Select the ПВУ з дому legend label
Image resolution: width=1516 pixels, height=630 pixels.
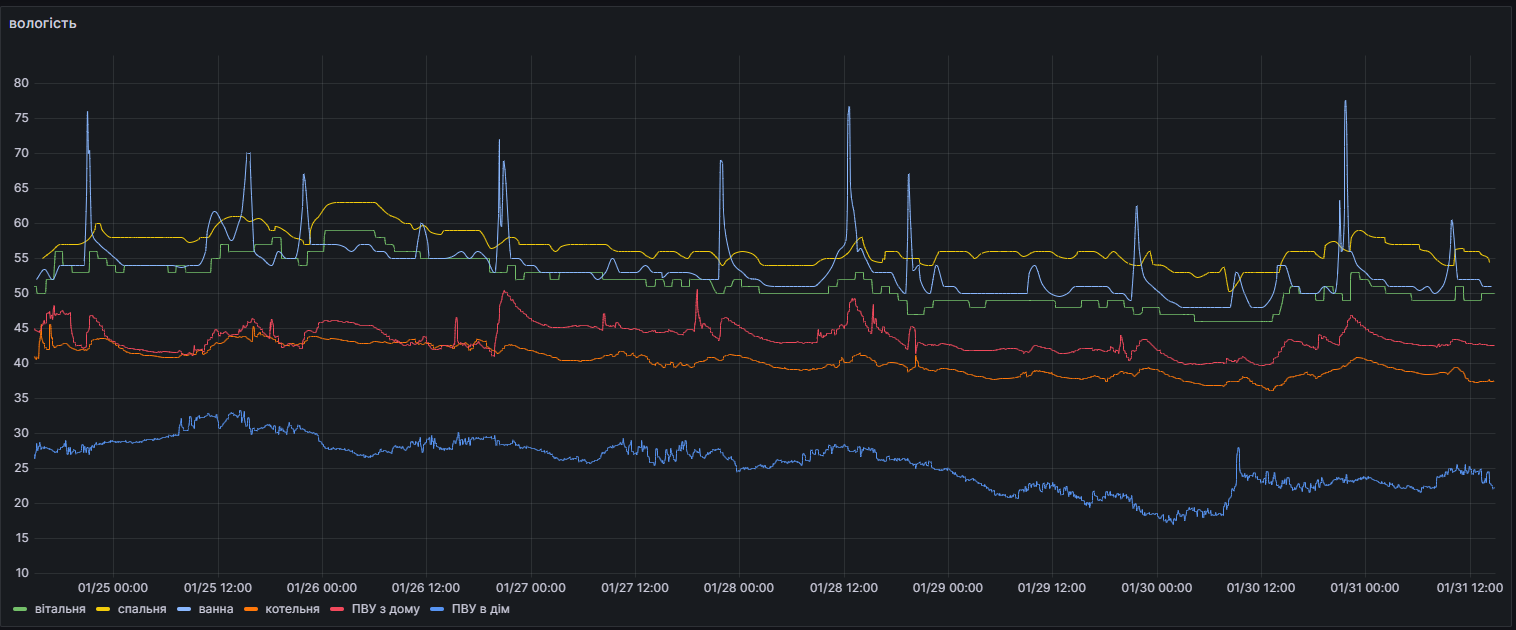(385, 609)
